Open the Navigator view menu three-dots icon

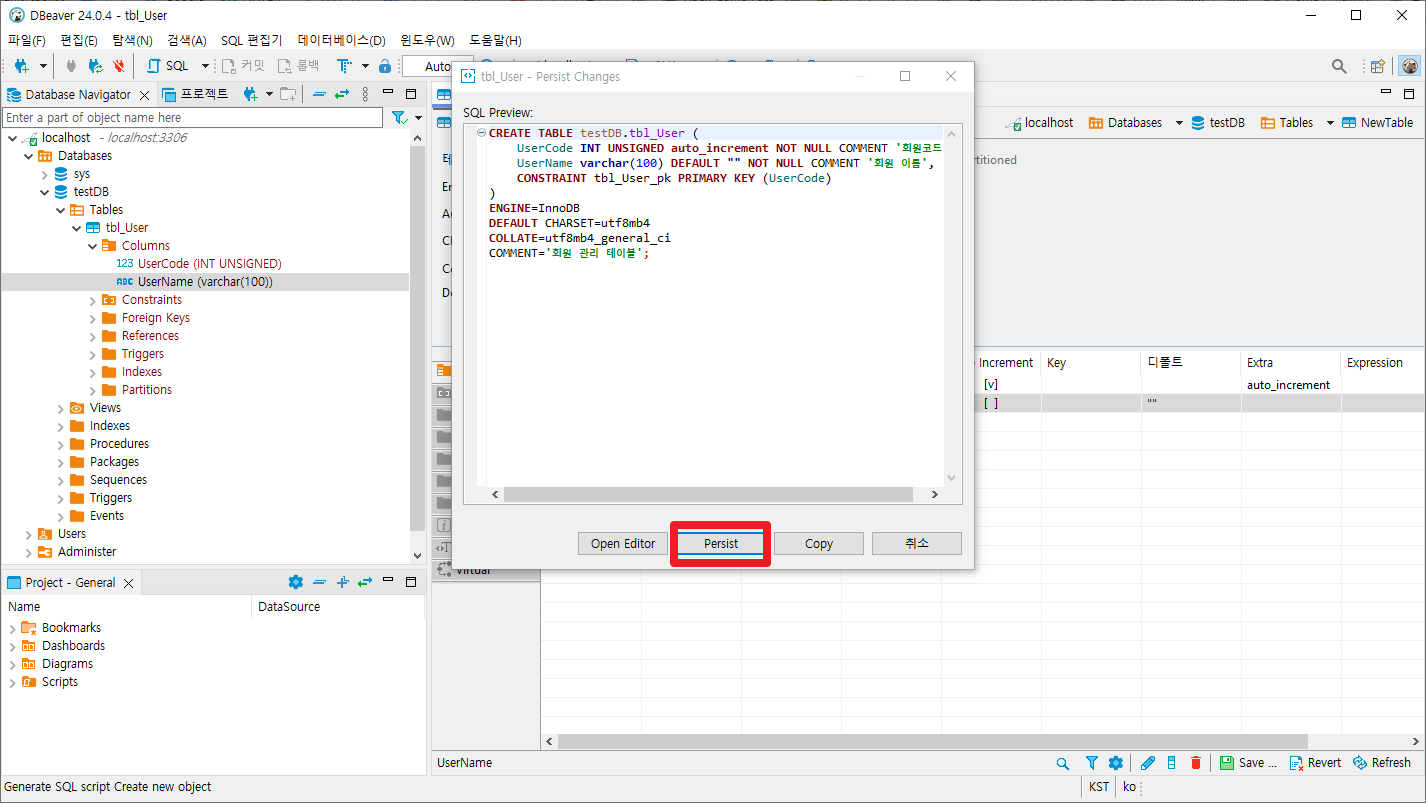365,94
